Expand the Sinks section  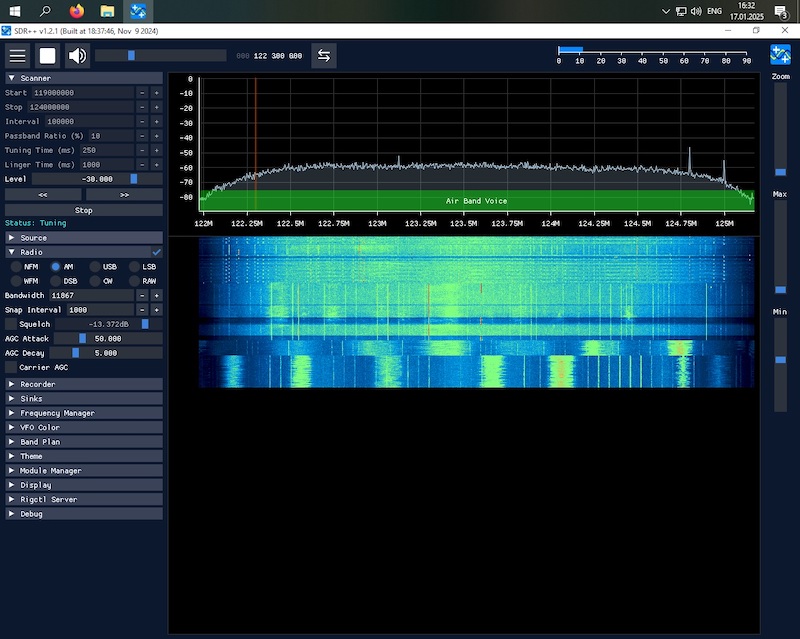pyautogui.click(x=84, y=399)
